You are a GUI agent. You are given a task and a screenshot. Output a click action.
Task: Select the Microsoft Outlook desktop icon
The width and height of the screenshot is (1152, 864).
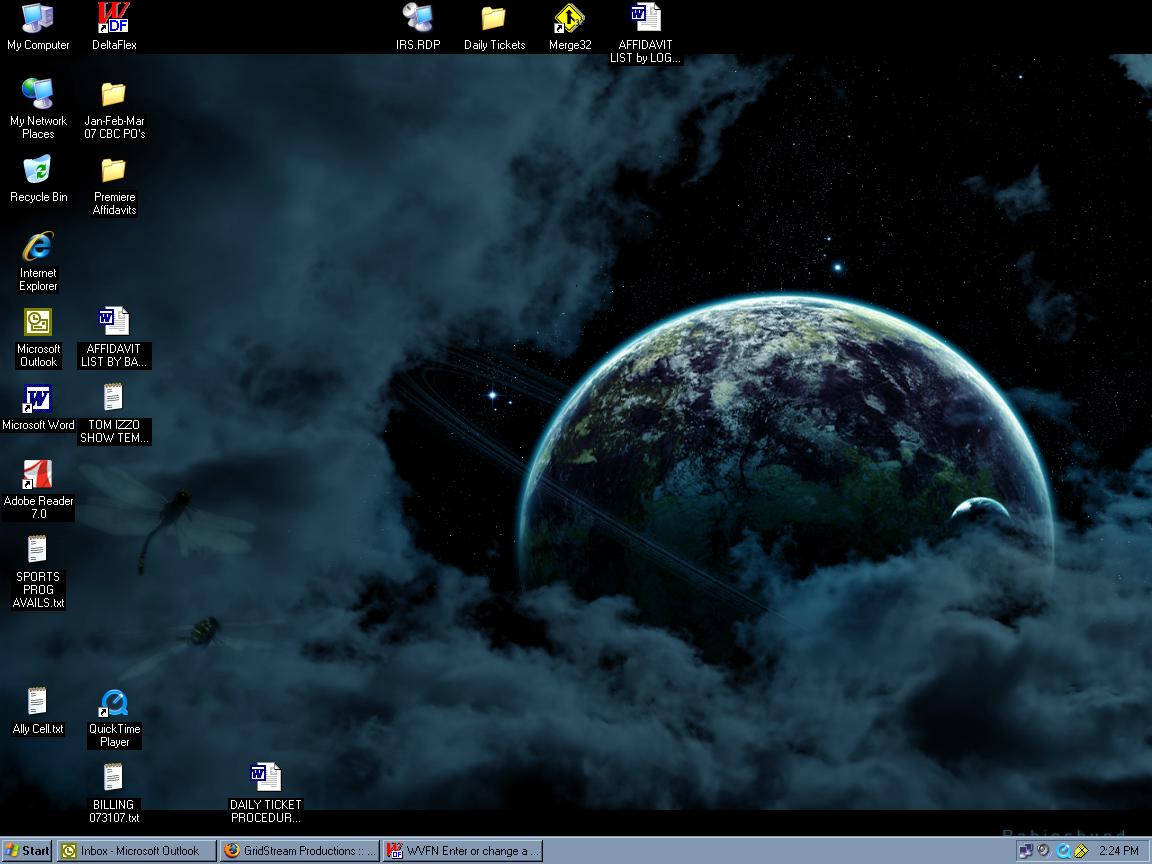(38, 323)
